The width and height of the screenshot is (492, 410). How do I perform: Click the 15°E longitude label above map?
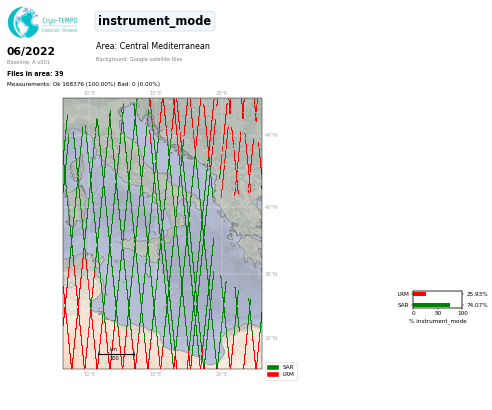(155, 93)
